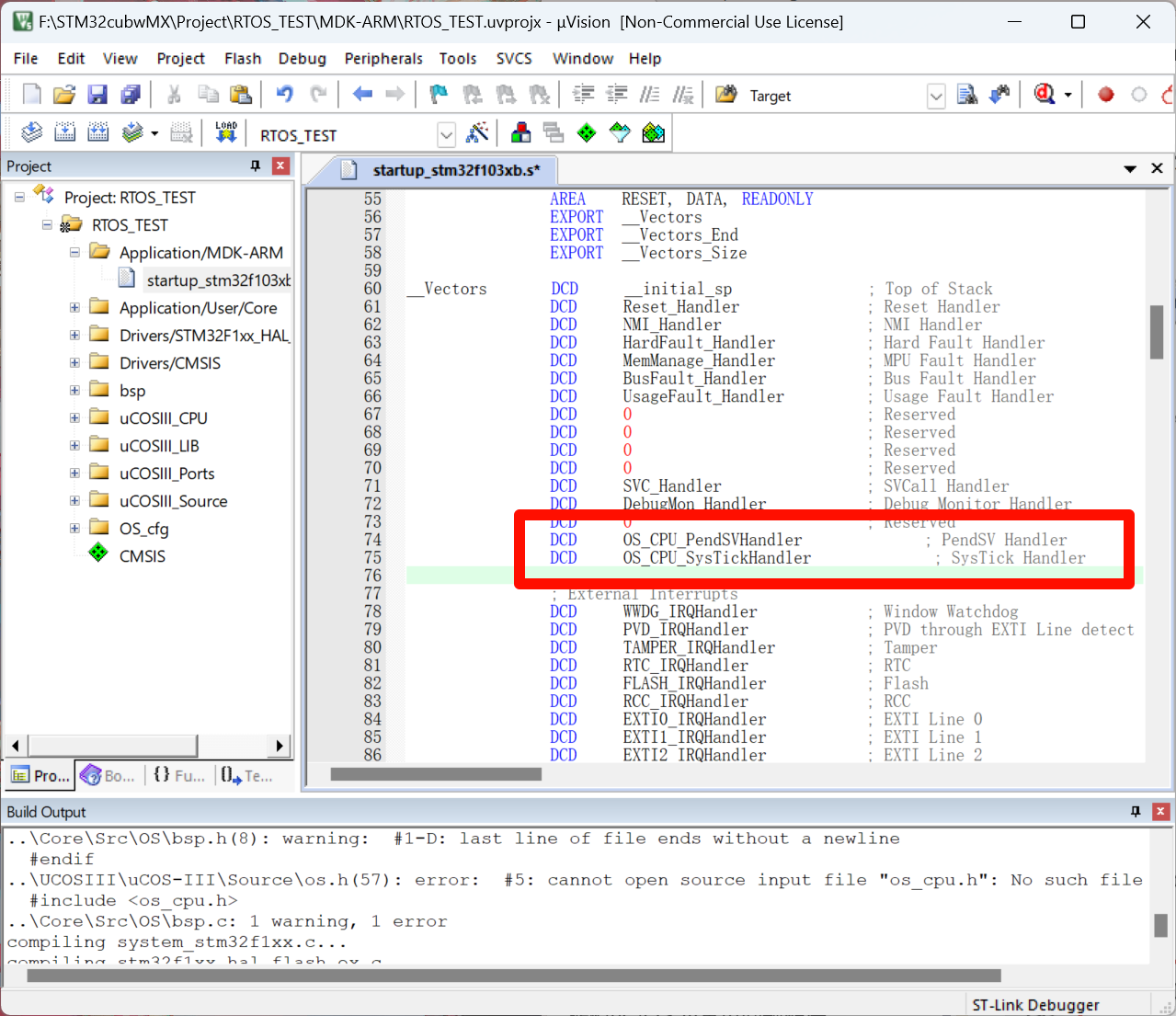Comment the selection icon
Screen dimensions: 1176x1016
click(x=649, y=95)
